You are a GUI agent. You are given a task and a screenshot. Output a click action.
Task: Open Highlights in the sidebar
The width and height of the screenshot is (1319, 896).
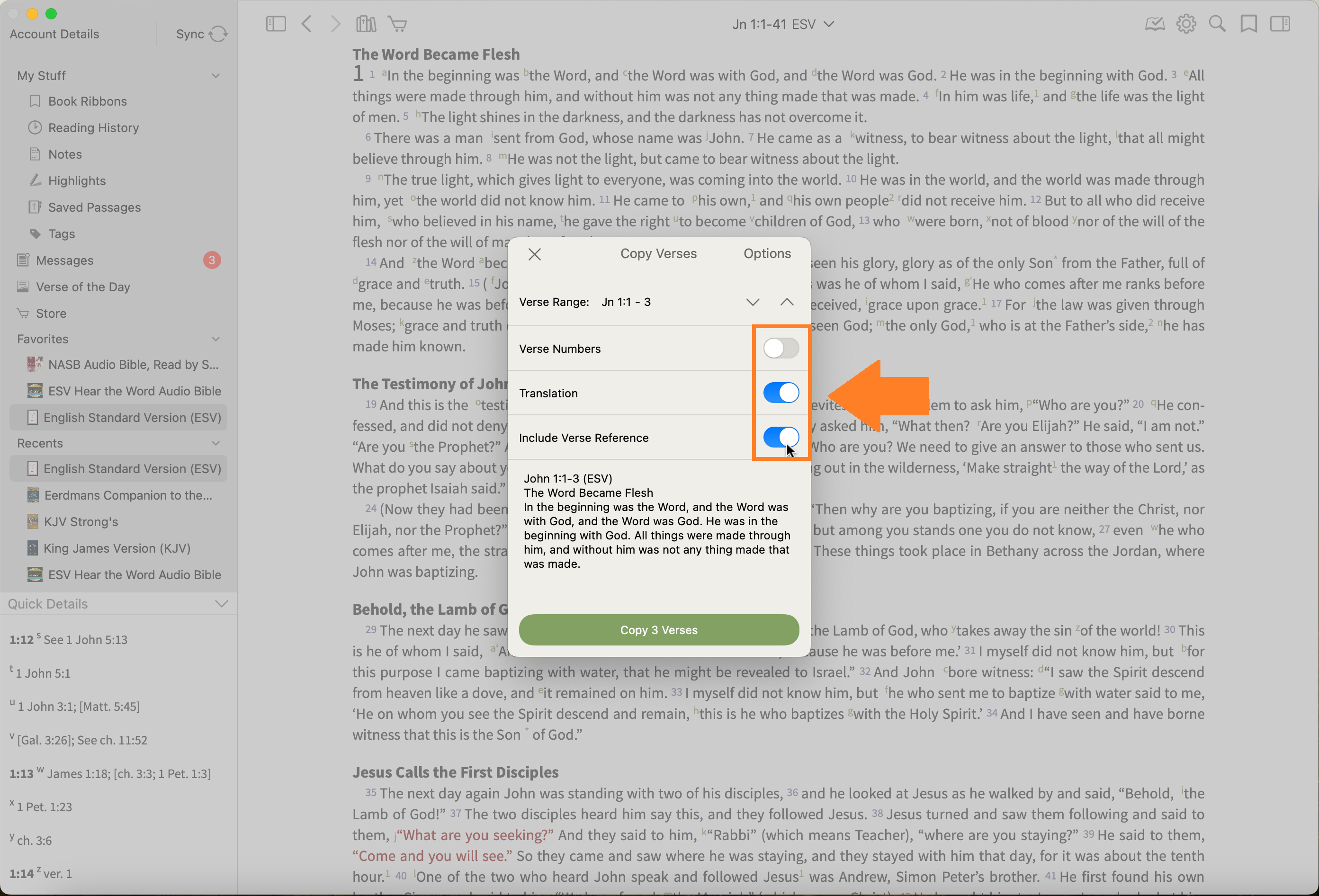click(77, 180)
